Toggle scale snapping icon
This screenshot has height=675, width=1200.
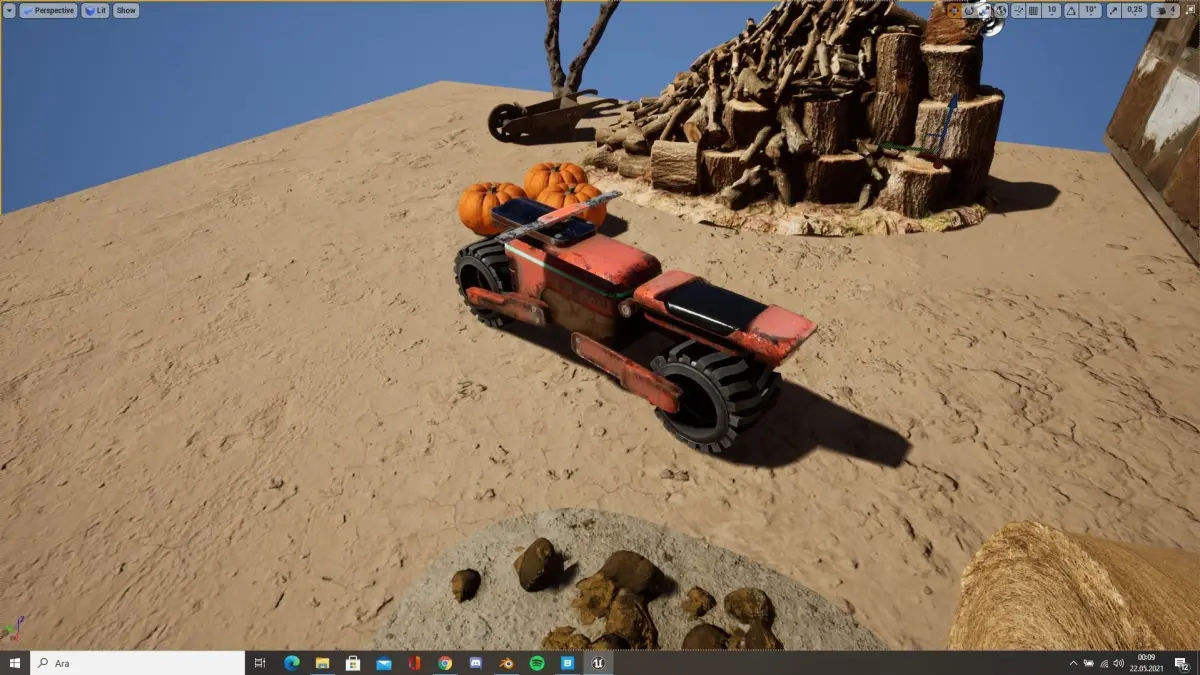1114,10
